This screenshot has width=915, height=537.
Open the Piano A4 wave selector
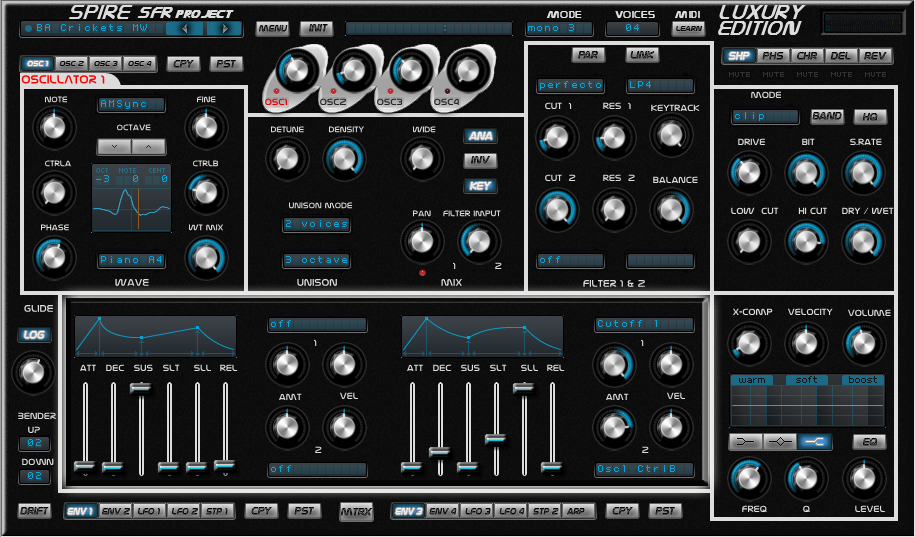(x=131, y=260)
